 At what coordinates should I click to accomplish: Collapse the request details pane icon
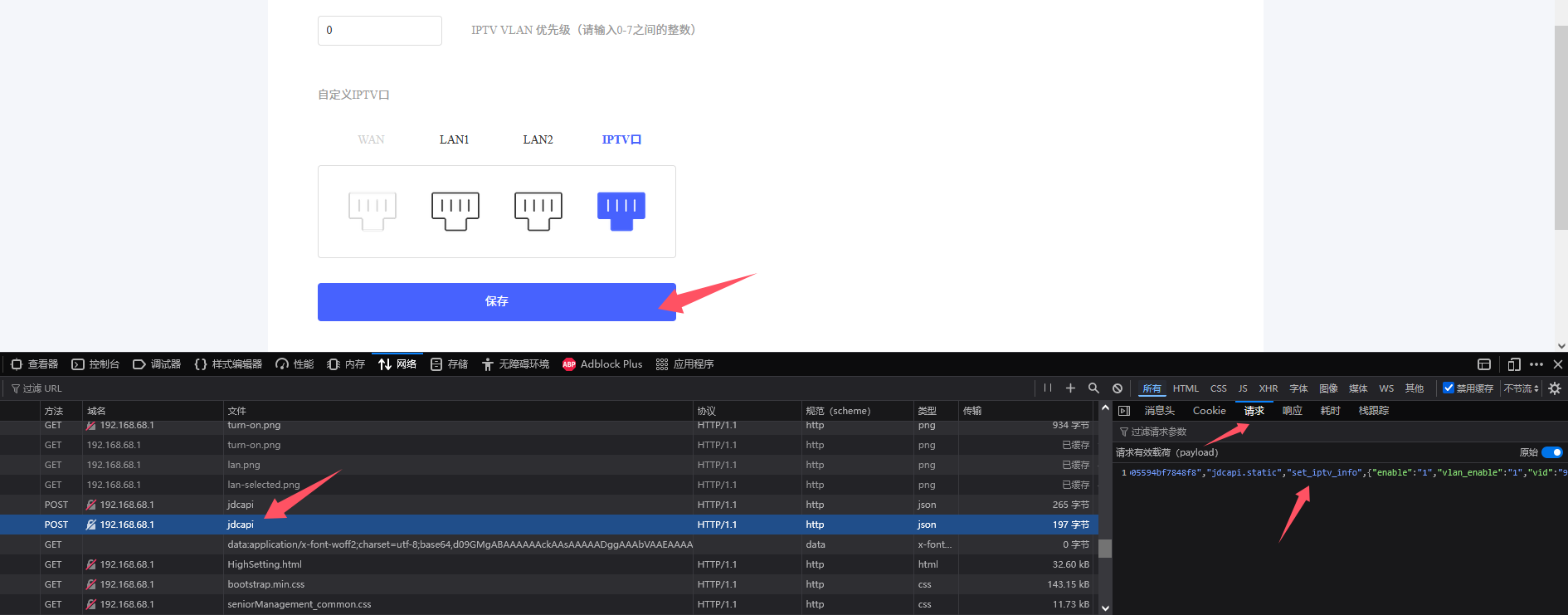pos(1124,411)
